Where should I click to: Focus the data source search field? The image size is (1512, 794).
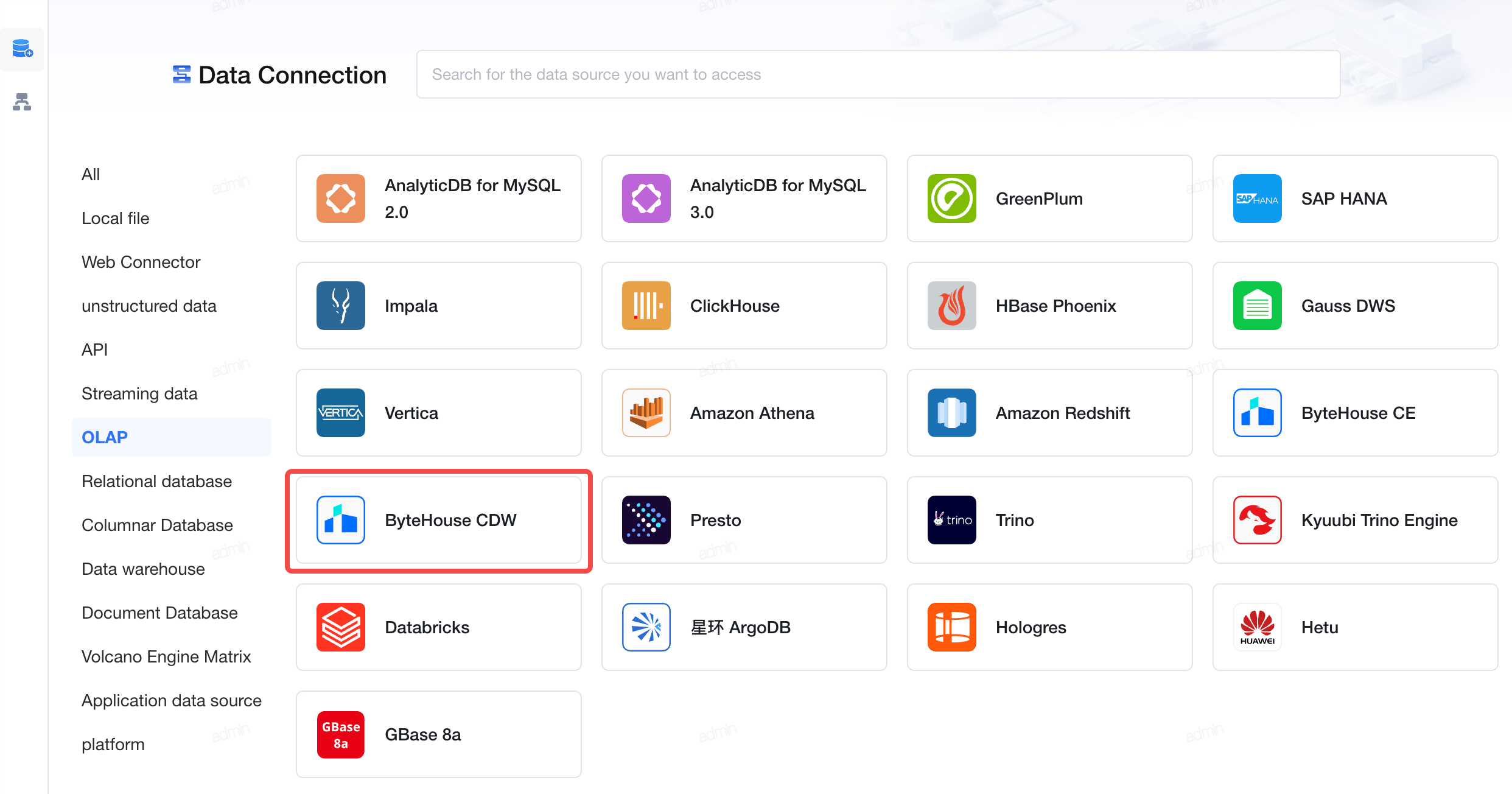878,74
